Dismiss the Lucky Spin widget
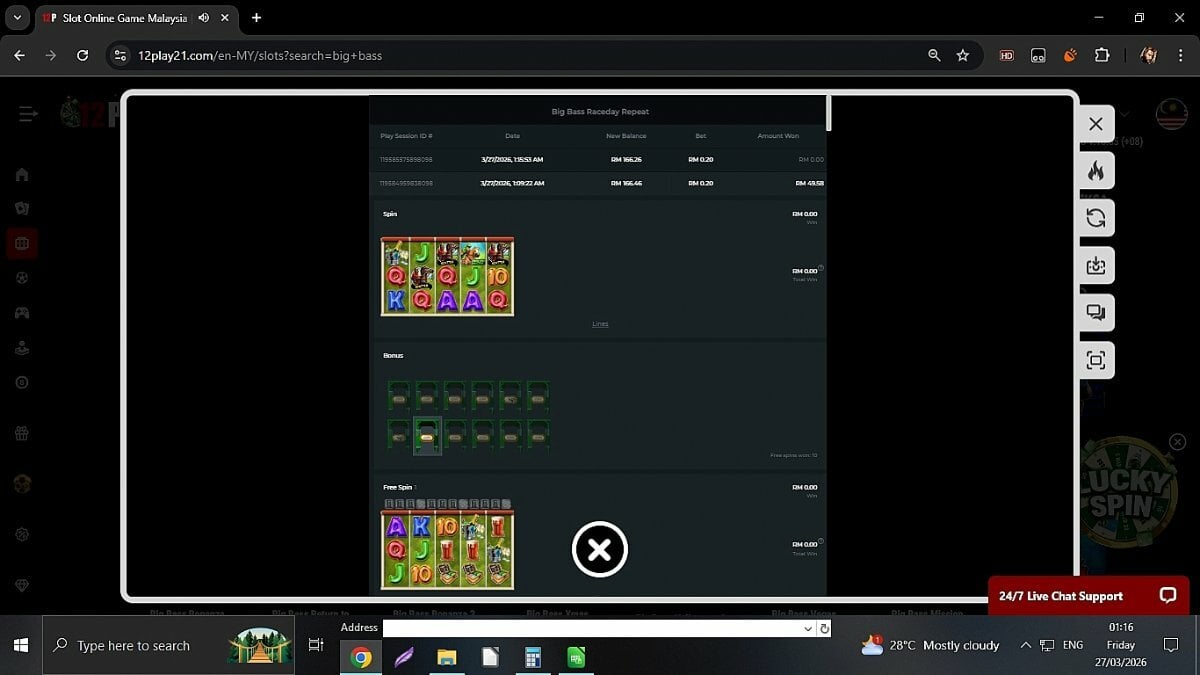This screenshot has width=1200, height=675. tap(1177, 442)
